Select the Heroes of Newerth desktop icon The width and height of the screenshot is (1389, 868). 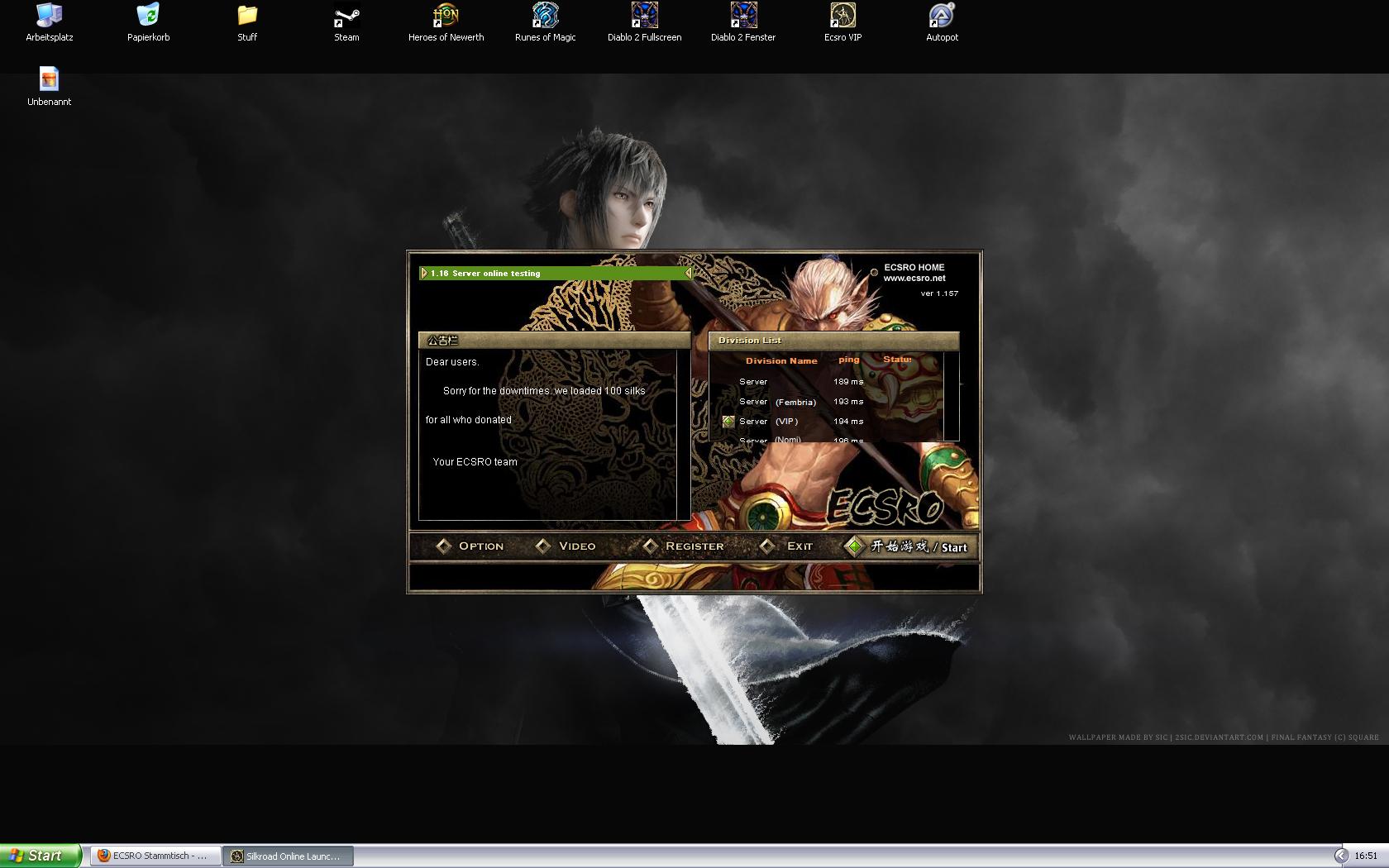coord(446,16)
